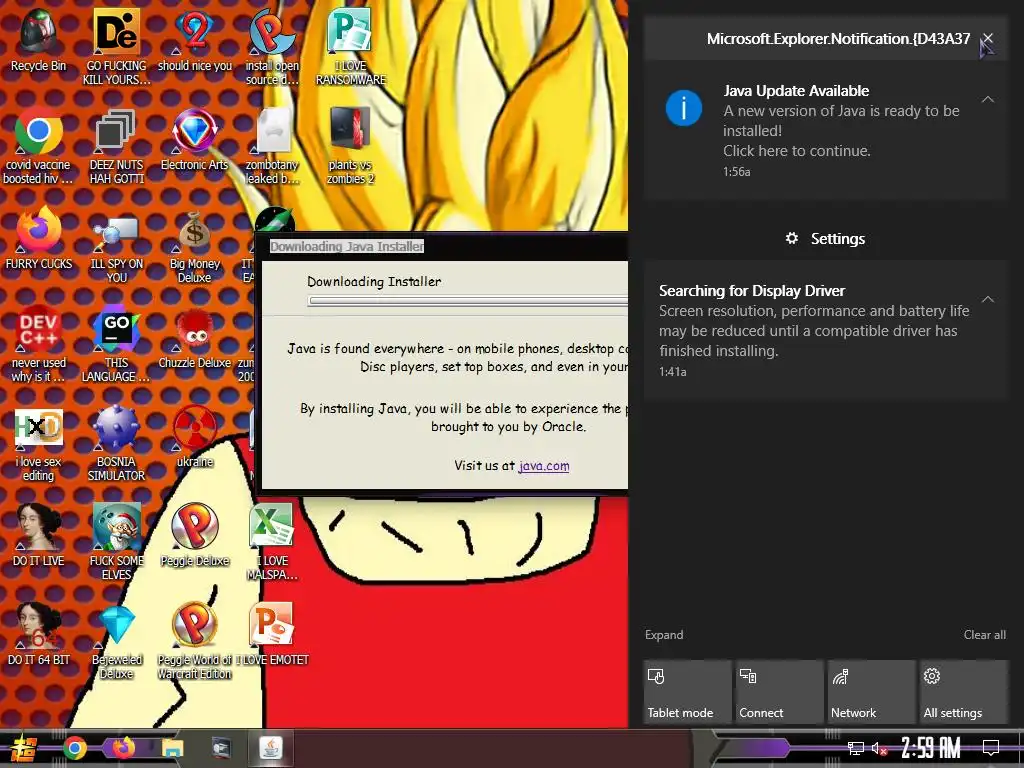Clear all notifications
1024x768 pixels.
coord(985,635)
